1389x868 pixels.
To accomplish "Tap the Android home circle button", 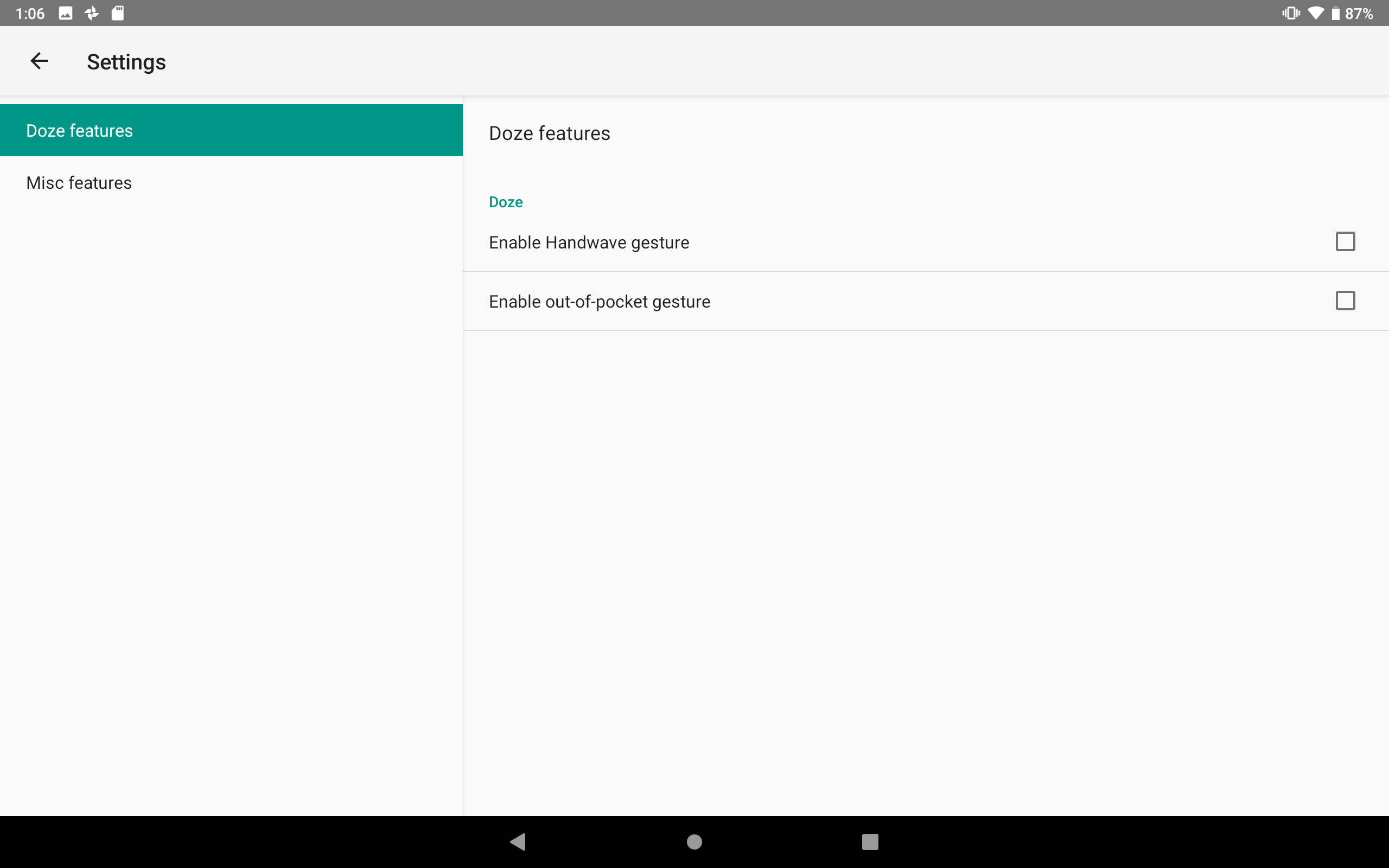I will tap(694, 841).
